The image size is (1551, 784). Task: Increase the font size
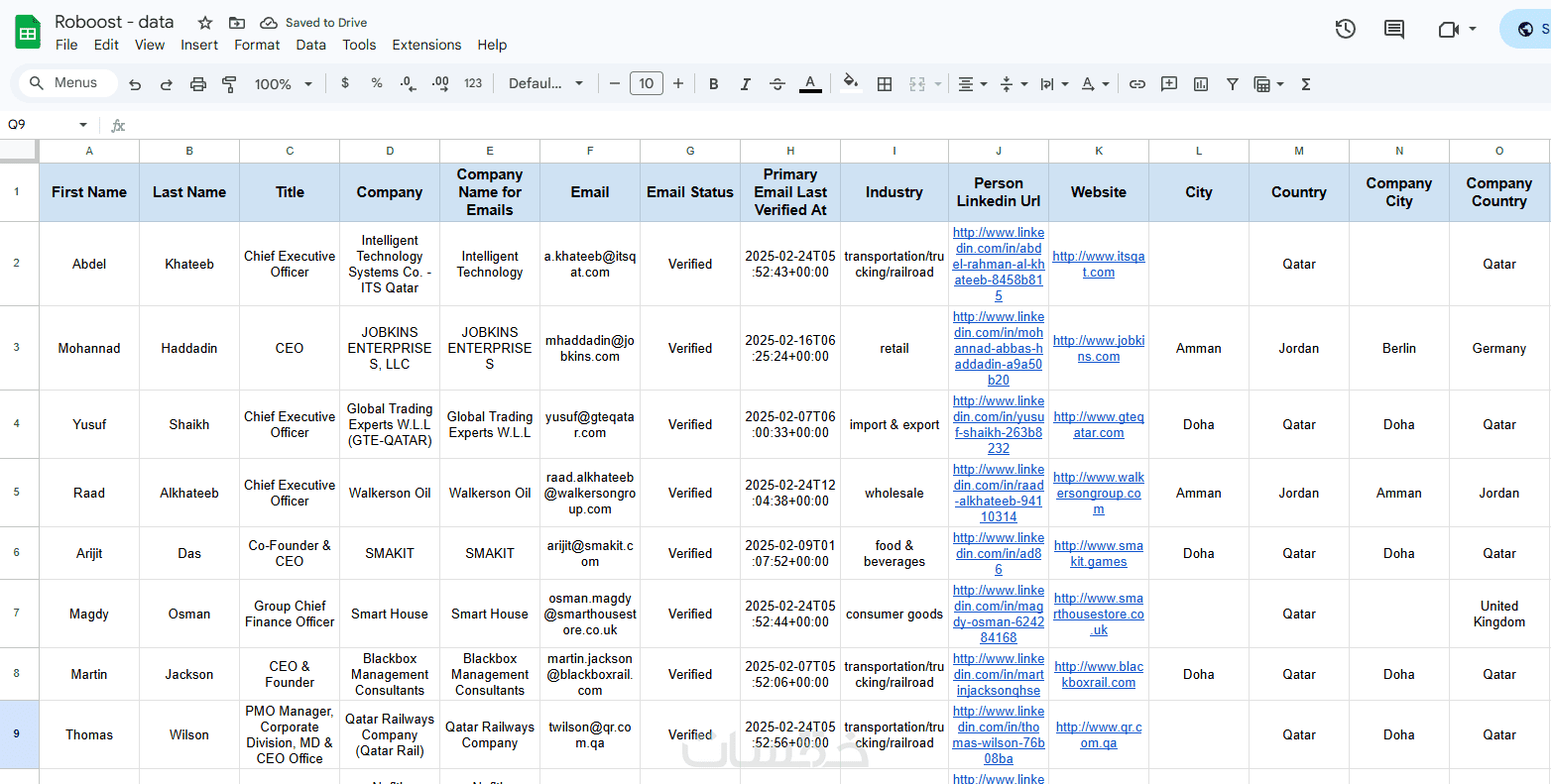[678, 83]
